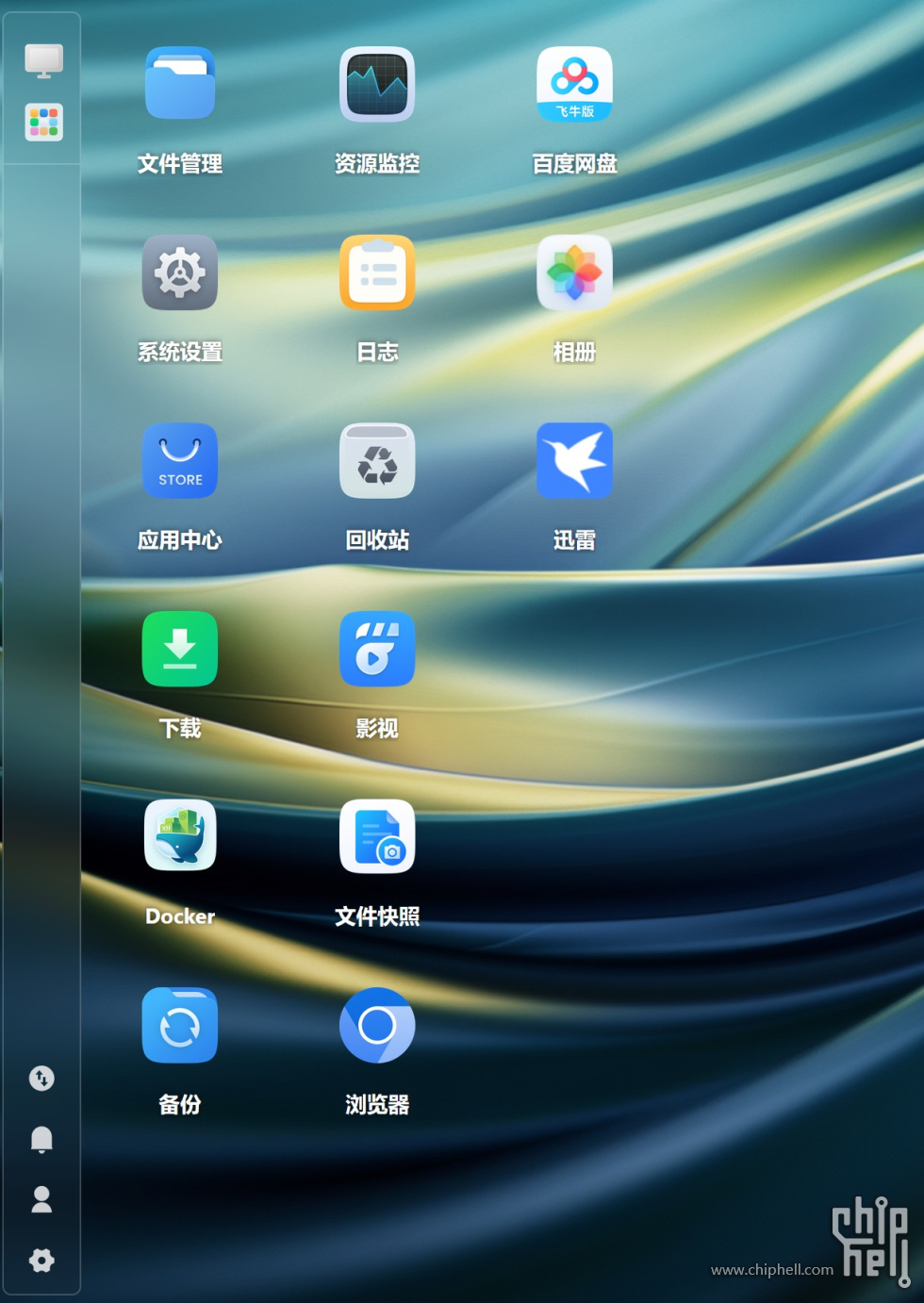This screenshot has width=924, height=1303.
Task: Click the 浏览器 label text
Action: click(x=377, y=1104)
